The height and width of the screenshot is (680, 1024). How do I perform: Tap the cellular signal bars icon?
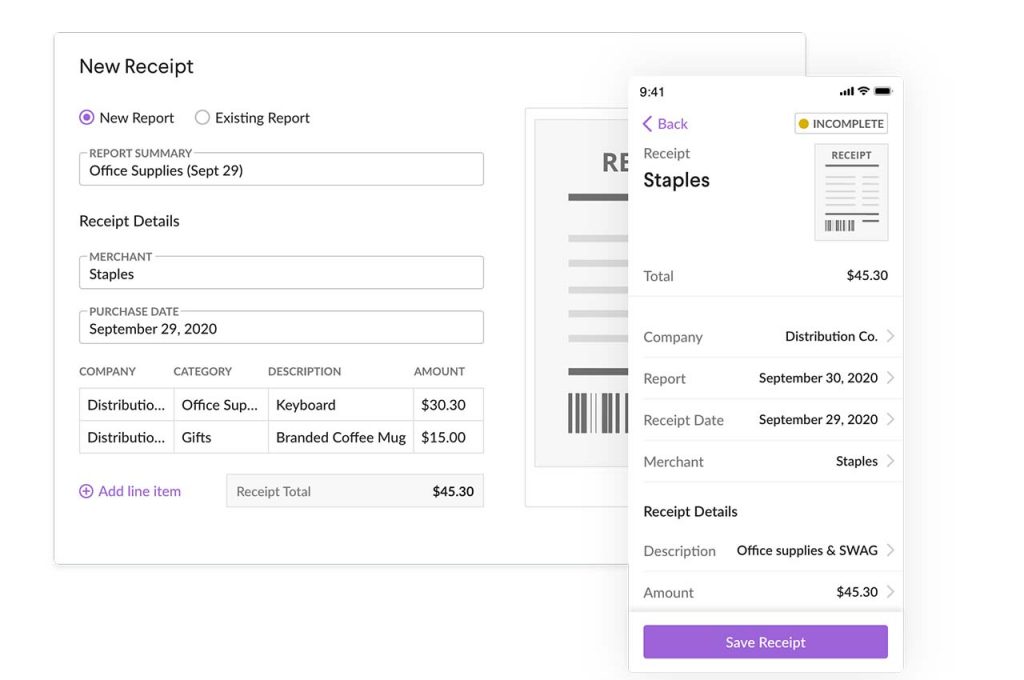coord(846,91)
